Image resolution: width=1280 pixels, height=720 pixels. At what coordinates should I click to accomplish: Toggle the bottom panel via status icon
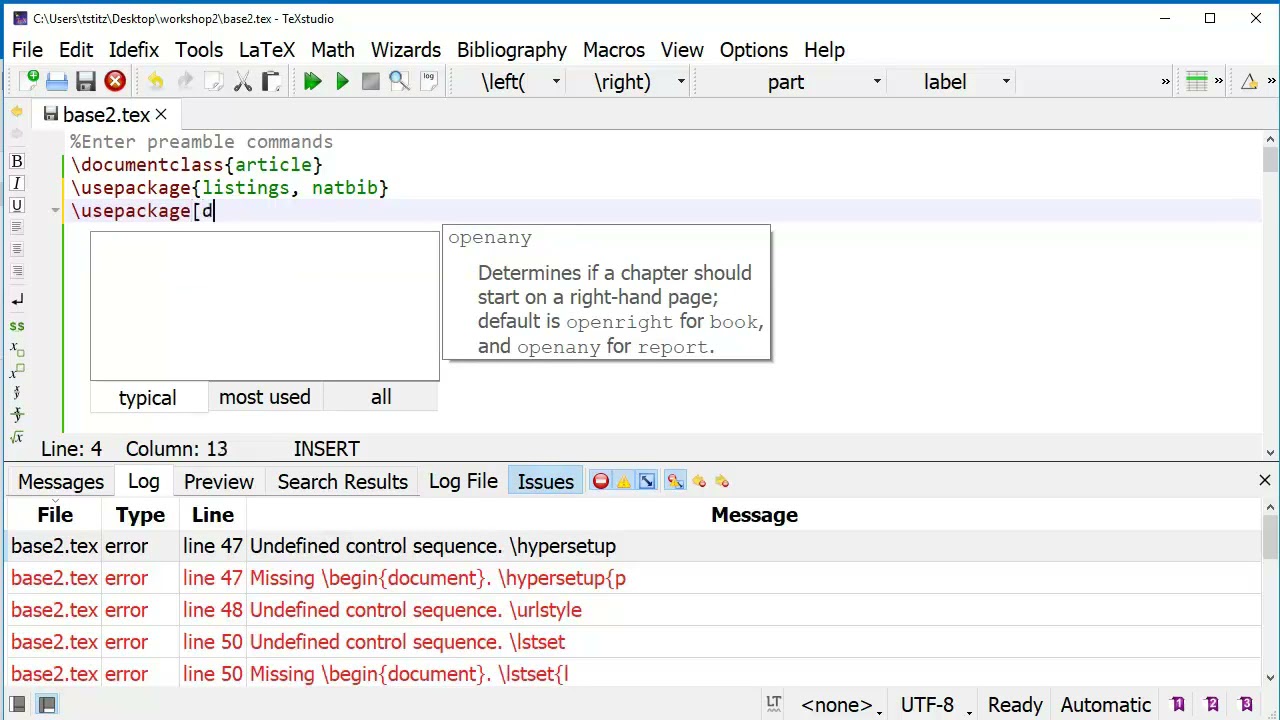(x=47, y=704)
